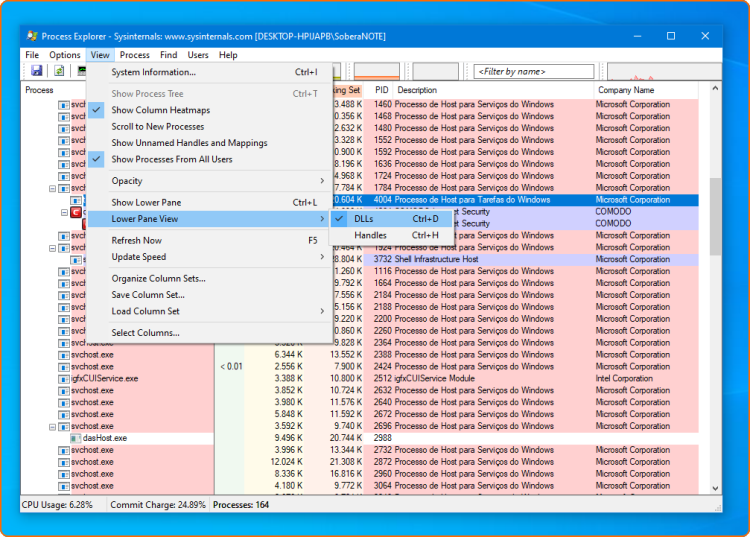The image size is (750, 537).
Task: Click the icon of Shell Infrastructure Host row
Action: click(76, 259)
